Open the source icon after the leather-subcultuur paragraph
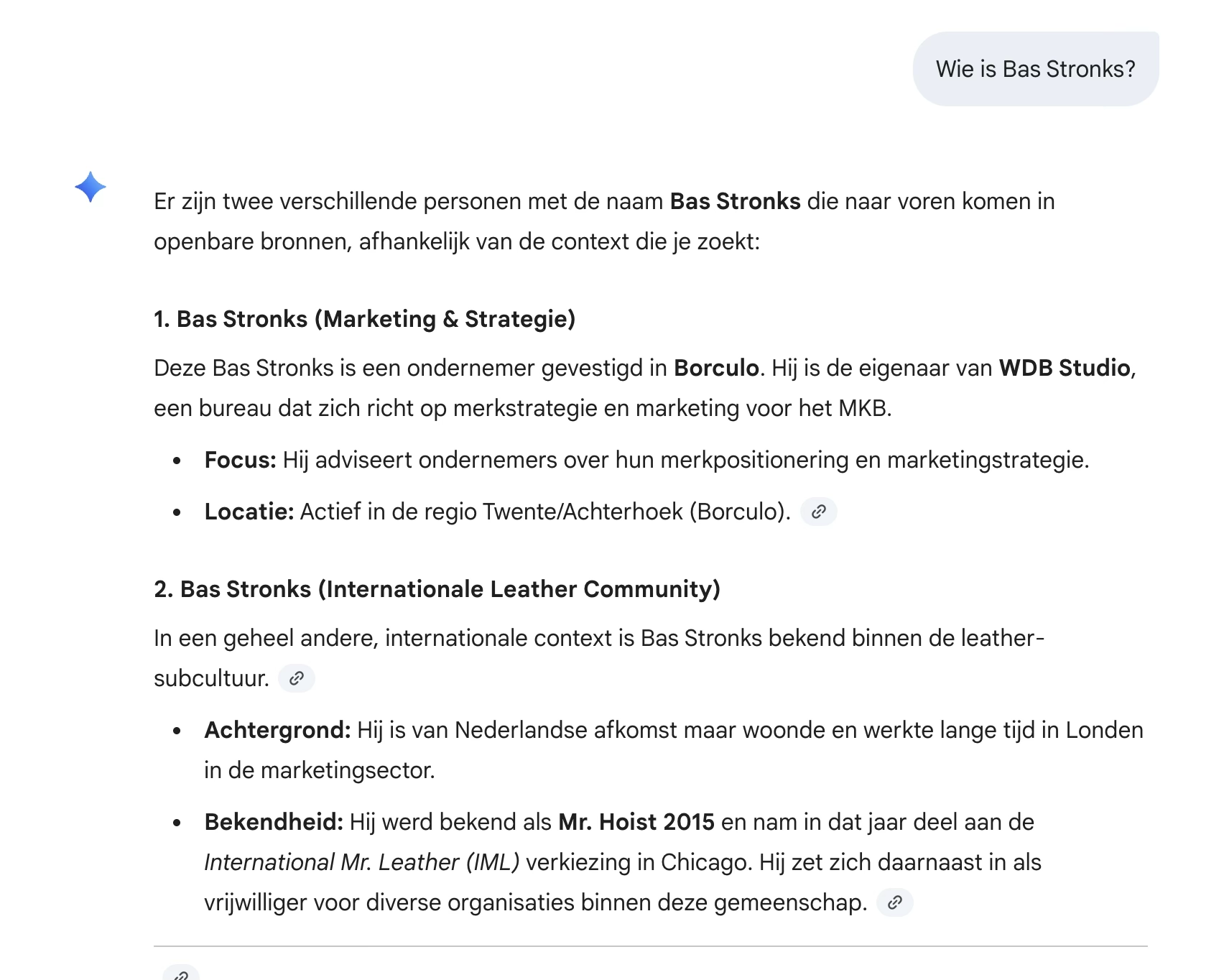 pos(297,678)
